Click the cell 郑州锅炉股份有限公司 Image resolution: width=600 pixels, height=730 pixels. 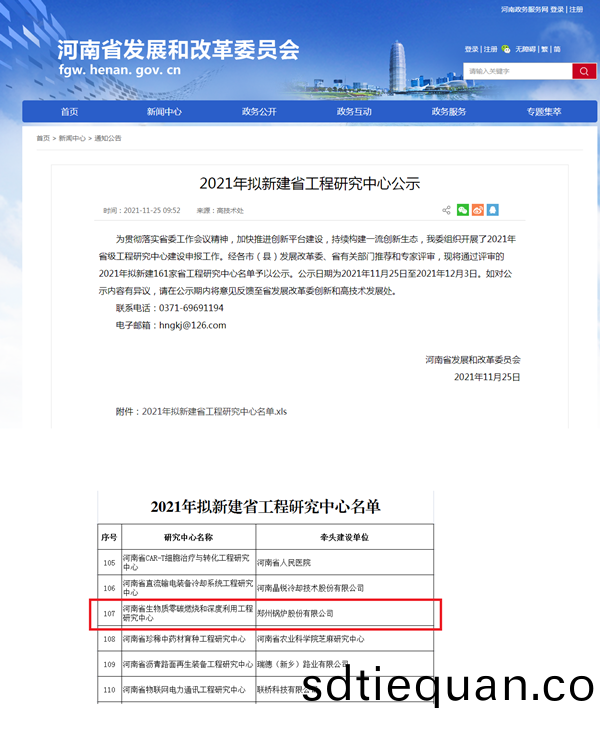[344, 614]
